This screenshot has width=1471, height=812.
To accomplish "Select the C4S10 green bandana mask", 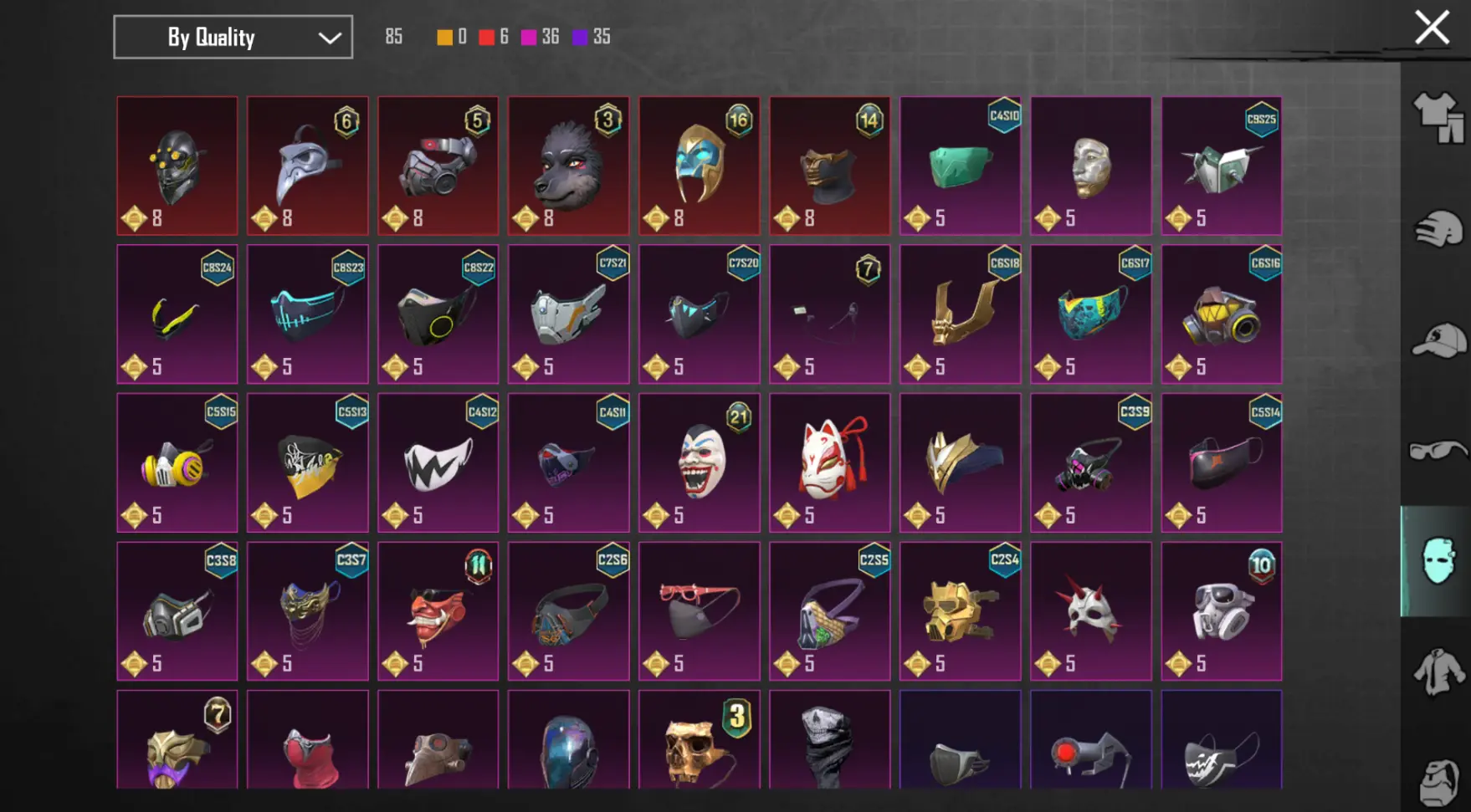I will click(961, 166).
